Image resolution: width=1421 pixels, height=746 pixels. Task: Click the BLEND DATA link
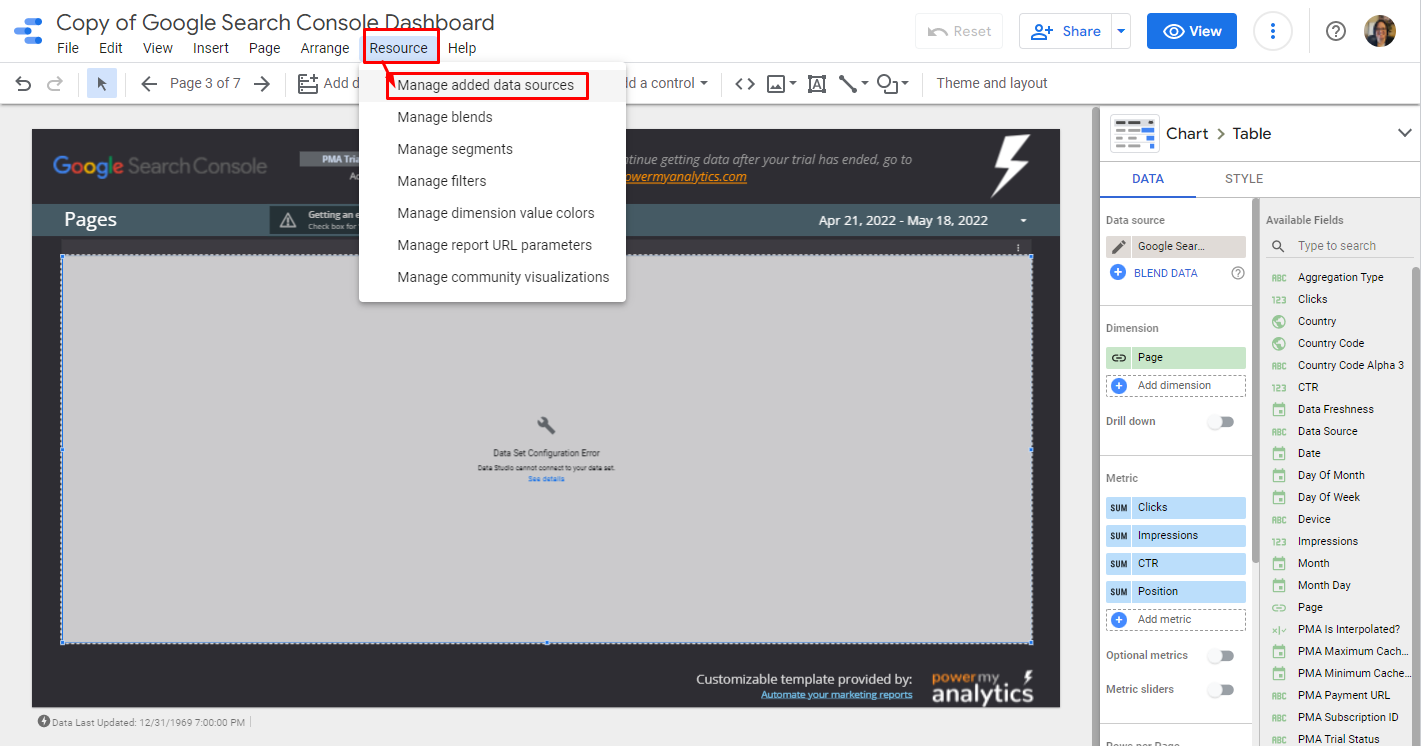1165,273
